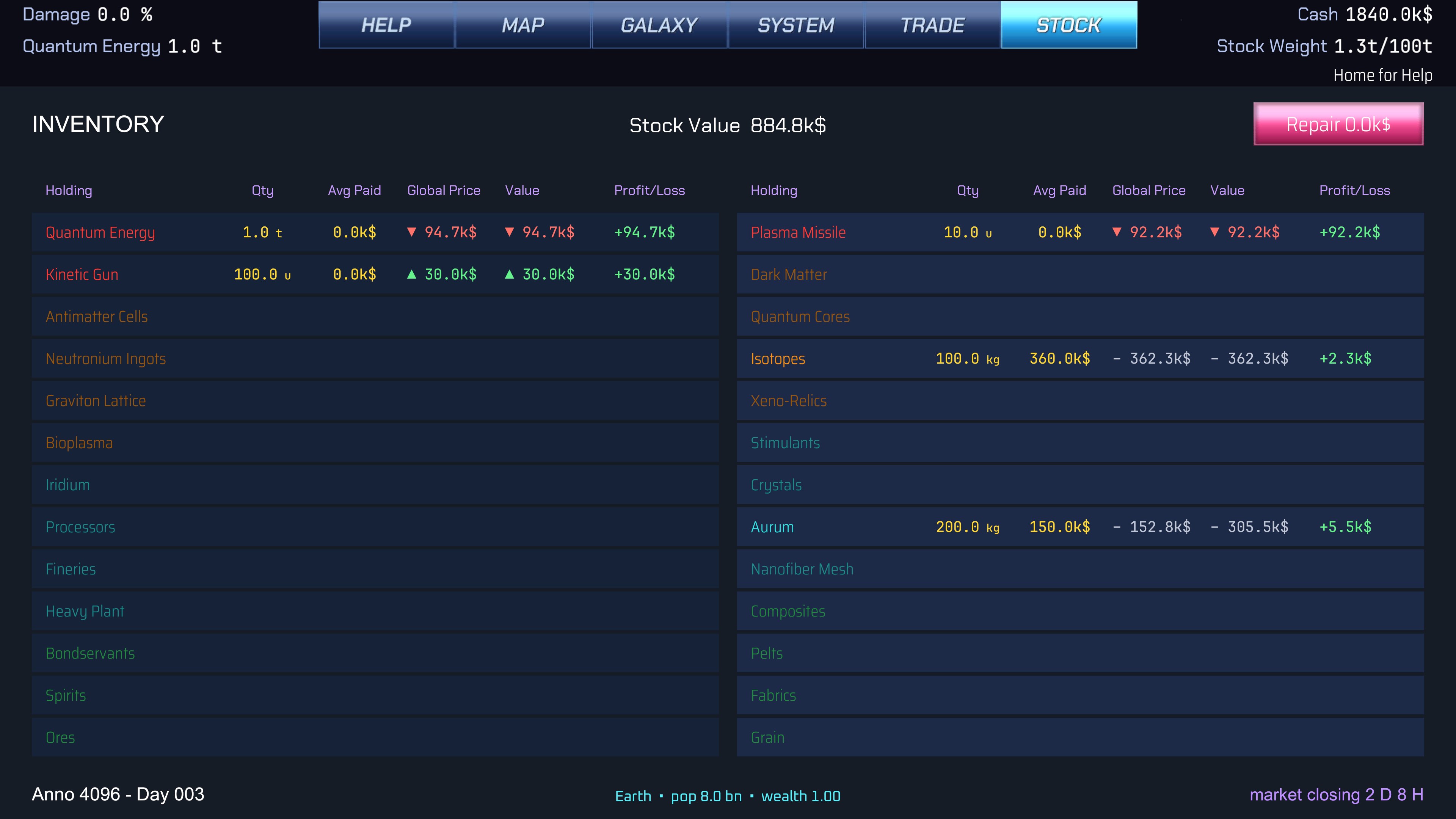Click the red down arrow in Quantum Energy Value
This screenshot has height=819, width=1456.
click(x=509, y=232)
